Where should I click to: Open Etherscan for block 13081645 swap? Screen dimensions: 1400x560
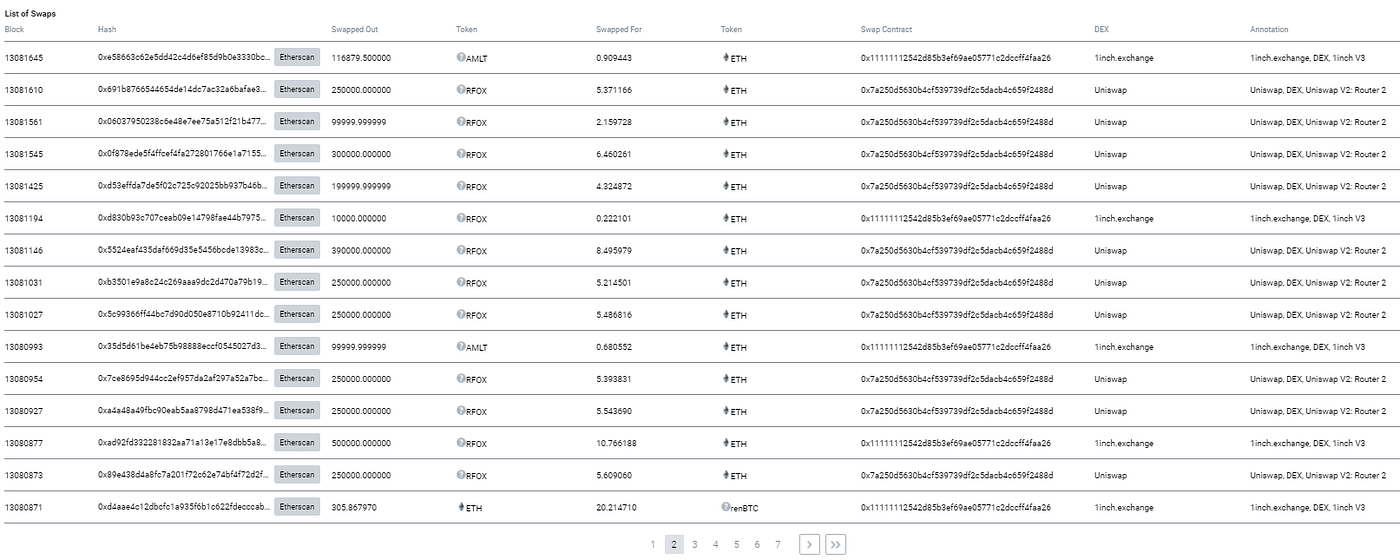(x=297, y=57)
